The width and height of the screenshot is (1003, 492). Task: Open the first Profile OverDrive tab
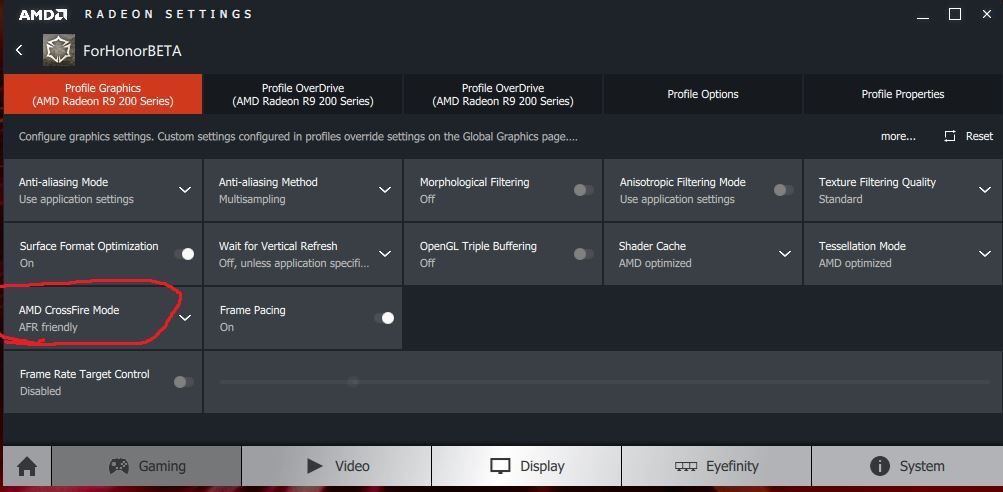pyautogui.click(x=303, y=94)
